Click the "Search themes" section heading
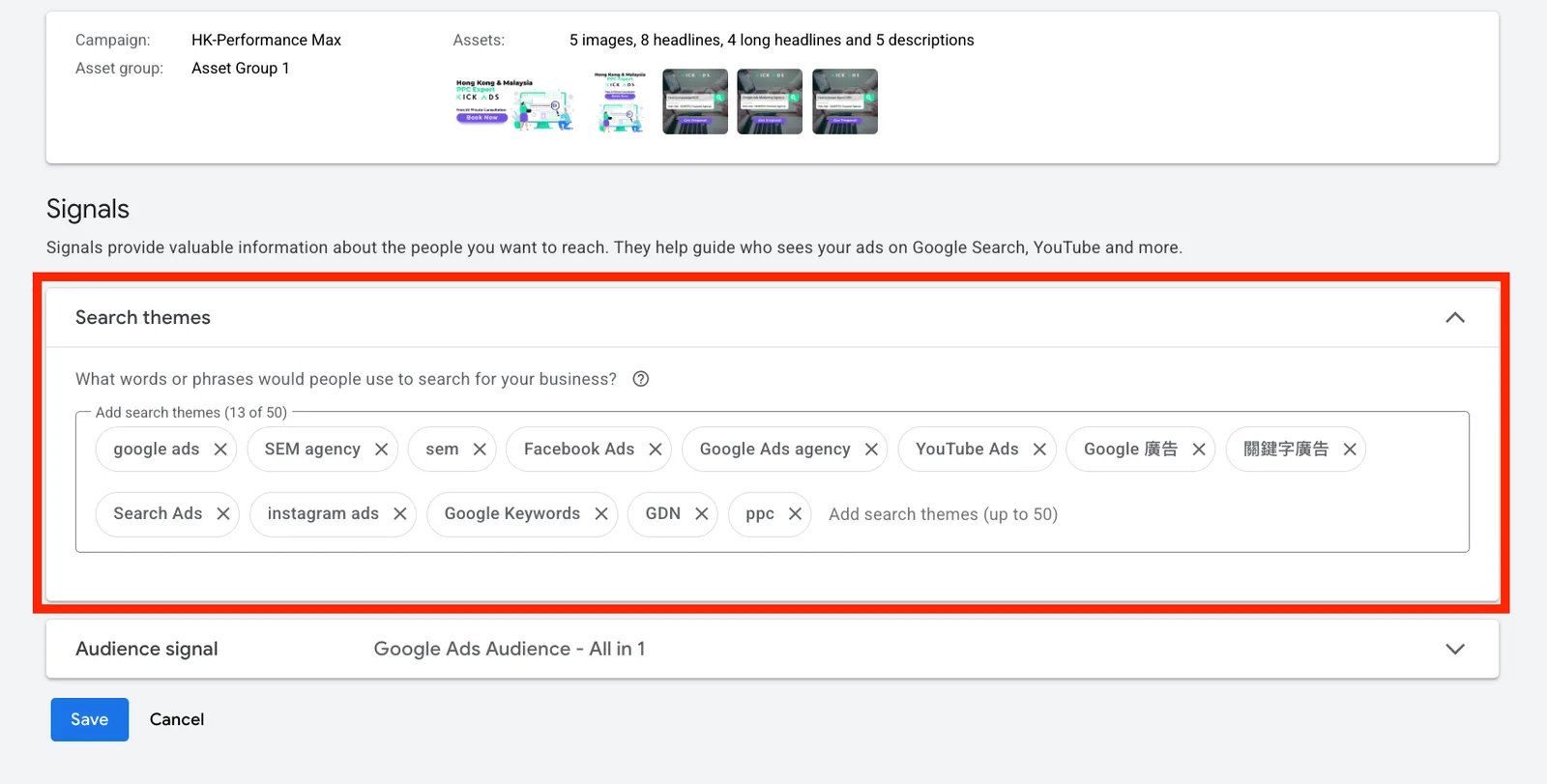 (x=143, y=318)
